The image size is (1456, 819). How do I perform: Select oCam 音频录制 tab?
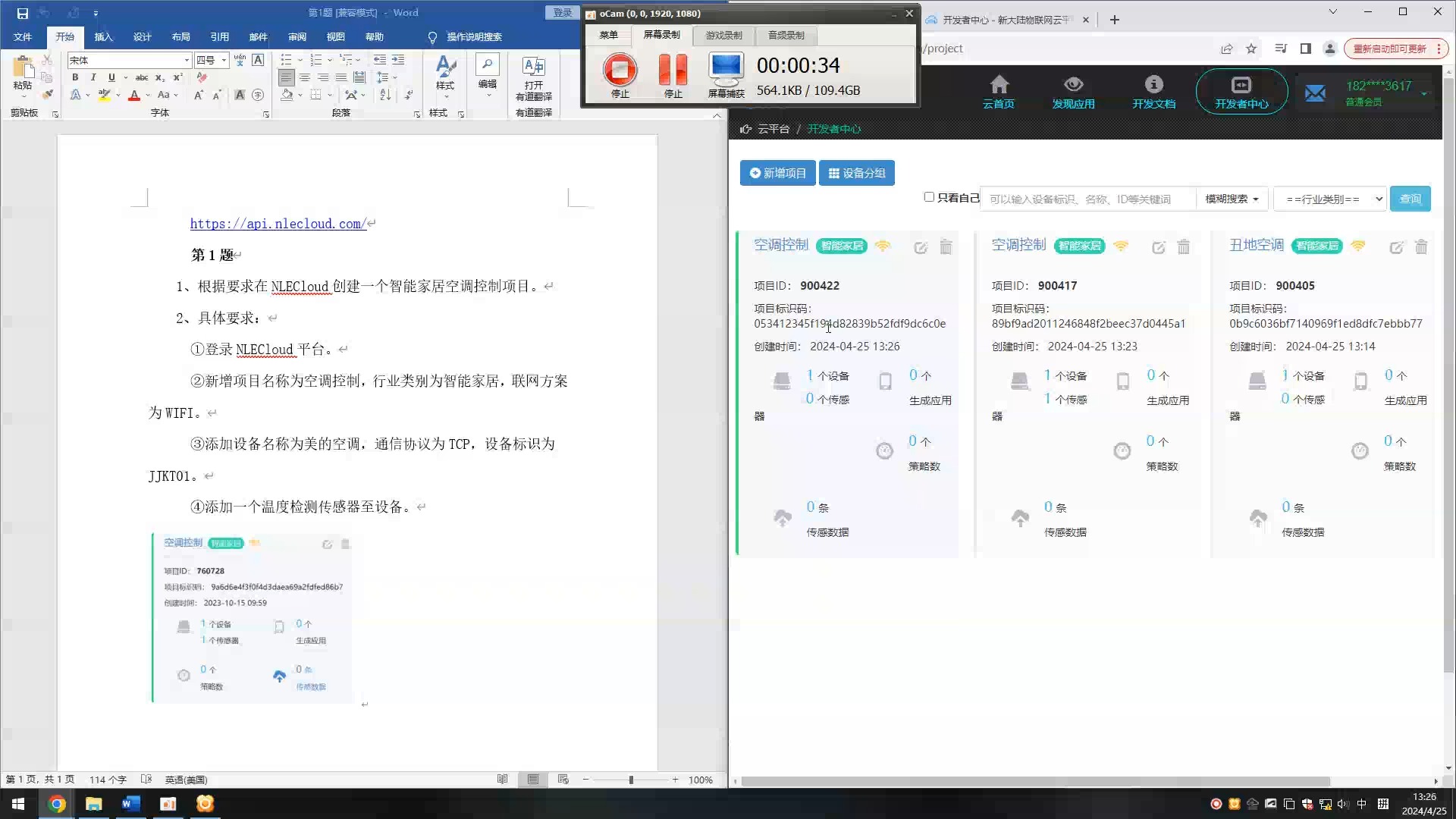786,35
